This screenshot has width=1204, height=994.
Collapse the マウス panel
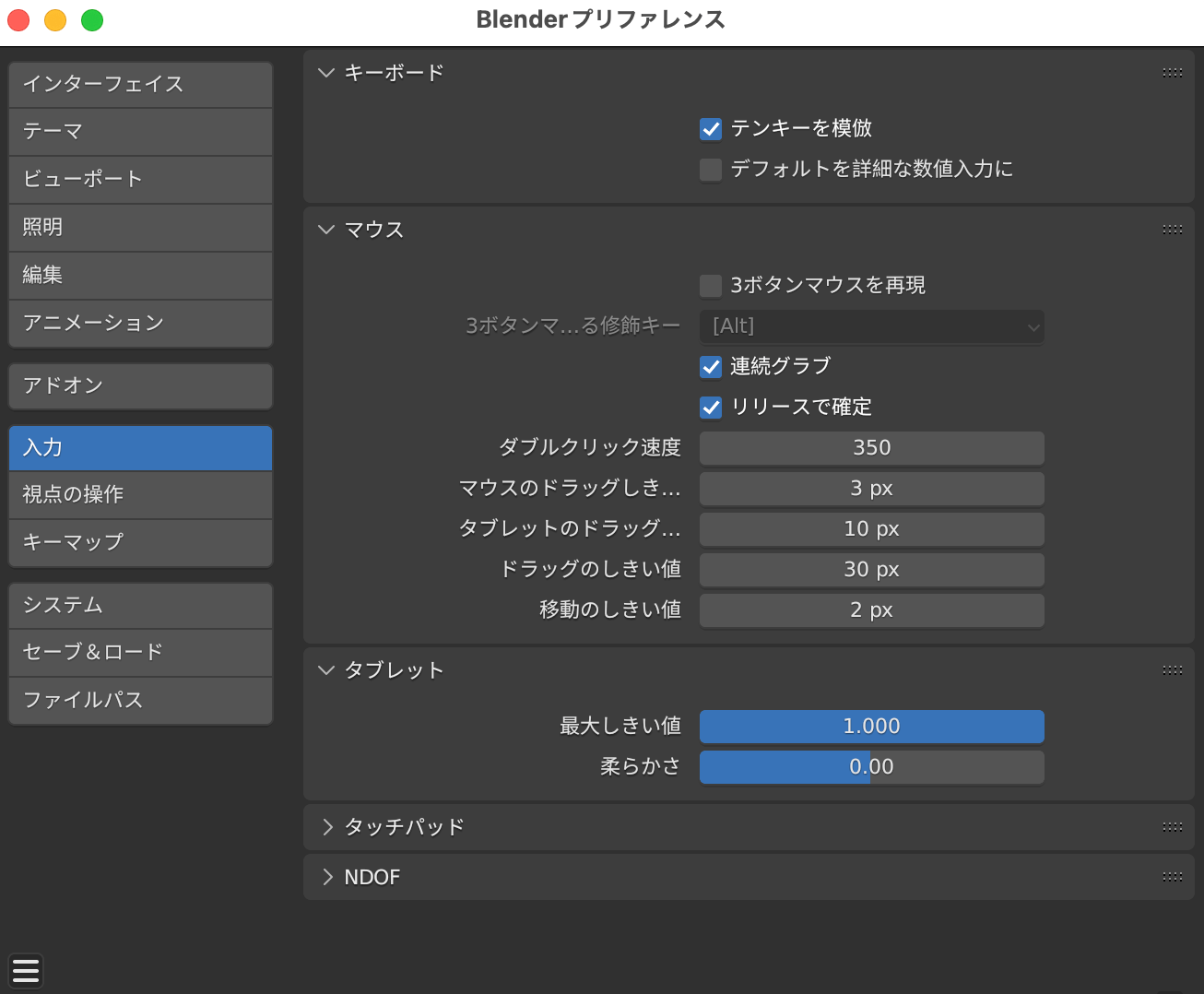click(326, 230)
